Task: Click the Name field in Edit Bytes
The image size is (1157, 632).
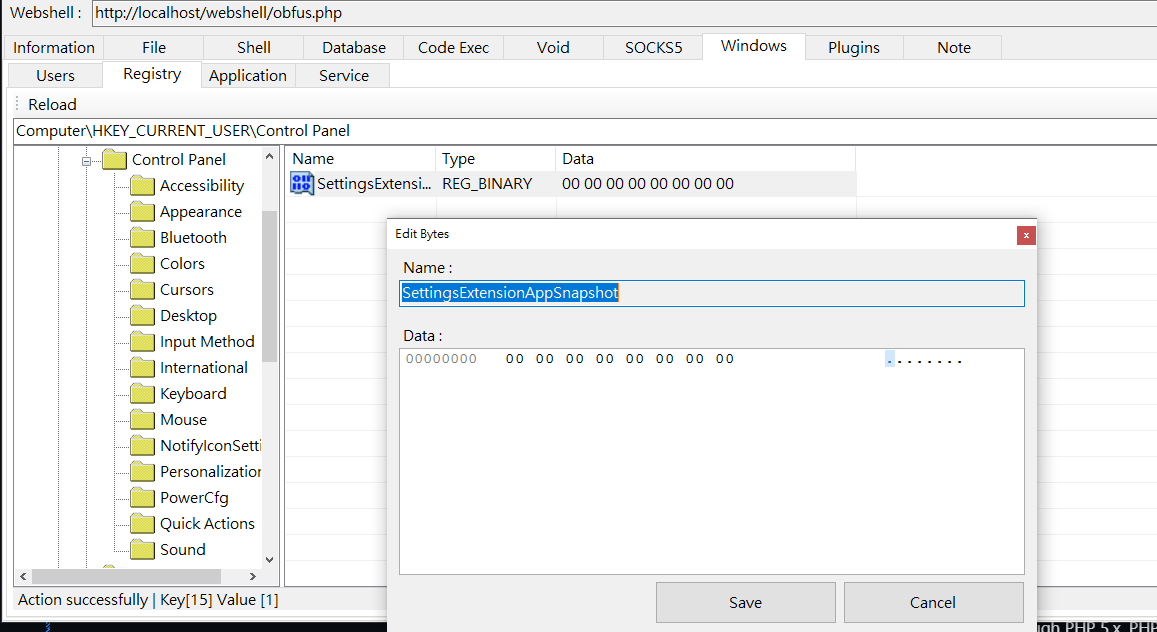Action: 712,293
